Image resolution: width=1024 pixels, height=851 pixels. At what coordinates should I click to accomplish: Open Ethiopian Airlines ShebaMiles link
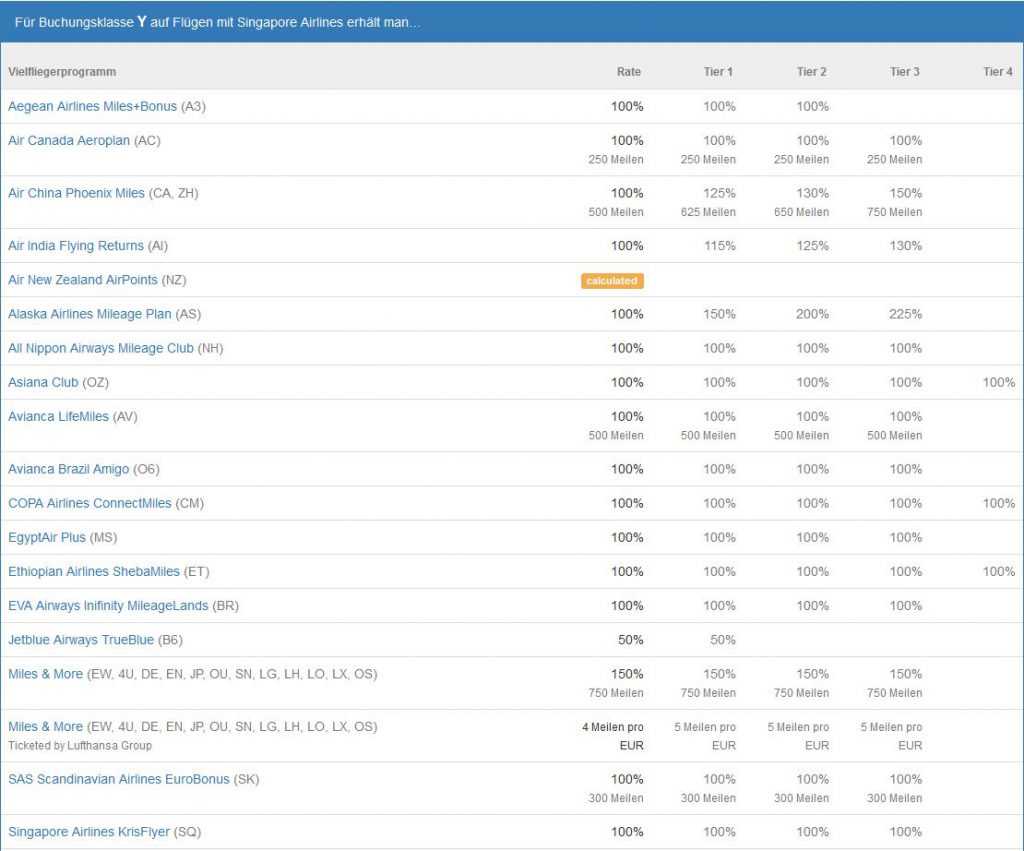(x=93, y=571)
